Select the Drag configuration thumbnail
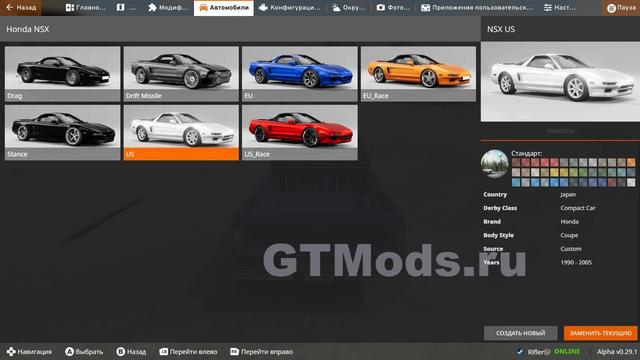The height and width of the screenshot is (360, 640). point(63,74)
